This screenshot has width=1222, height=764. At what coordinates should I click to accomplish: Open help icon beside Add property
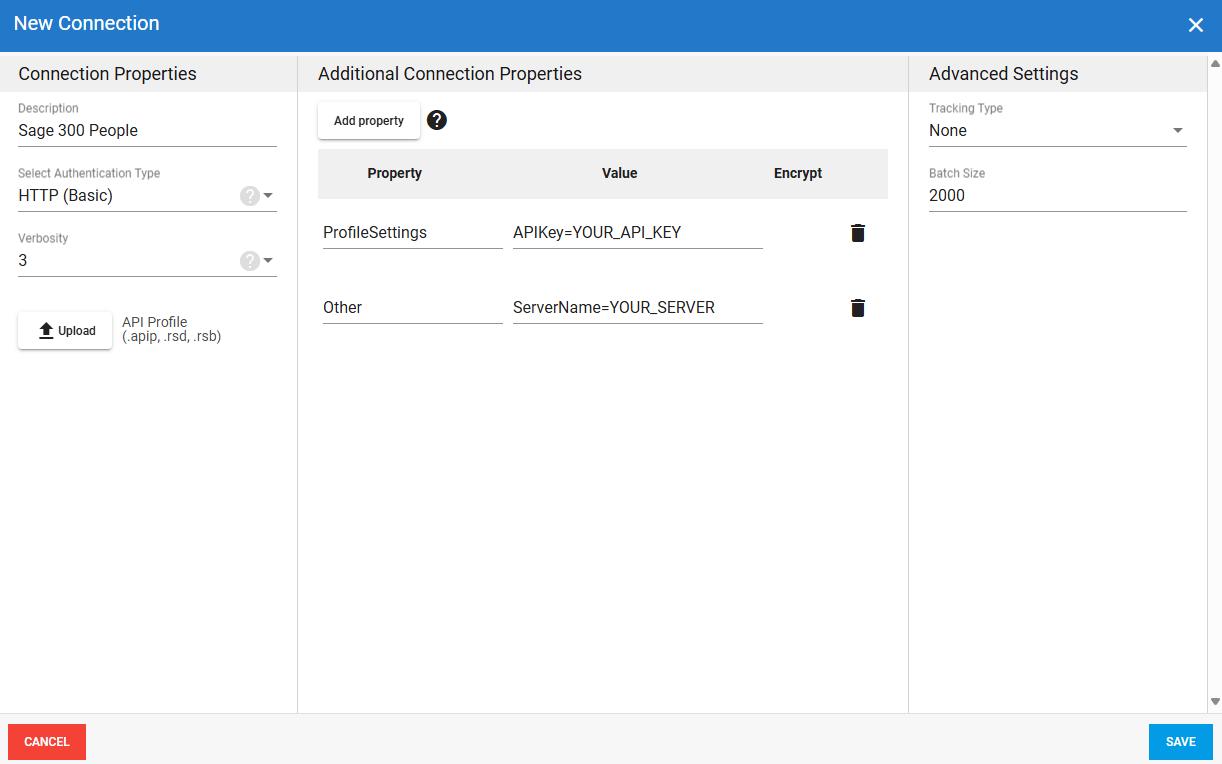[437, 120]
